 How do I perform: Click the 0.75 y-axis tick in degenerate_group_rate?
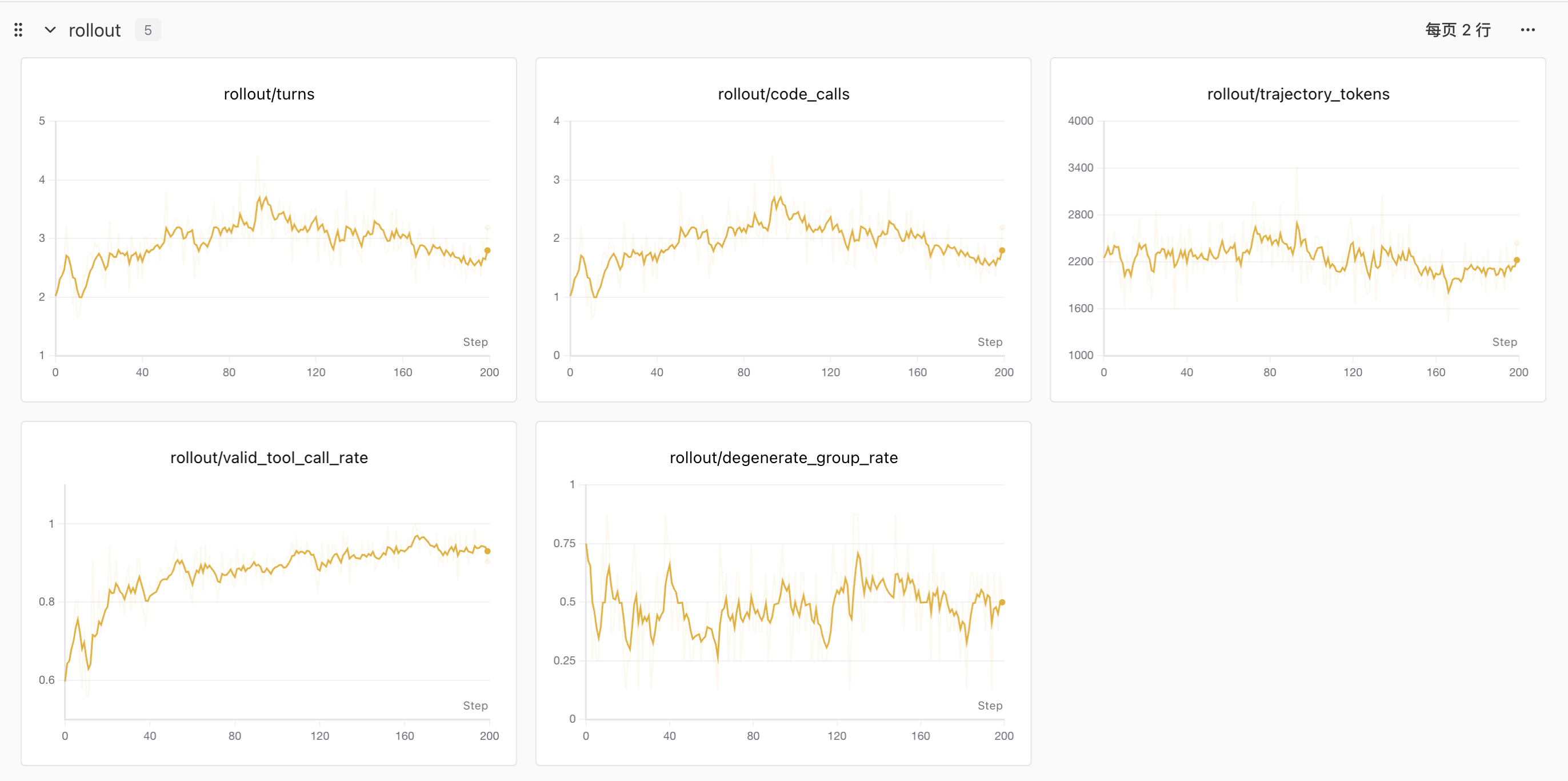coord(564,543)
